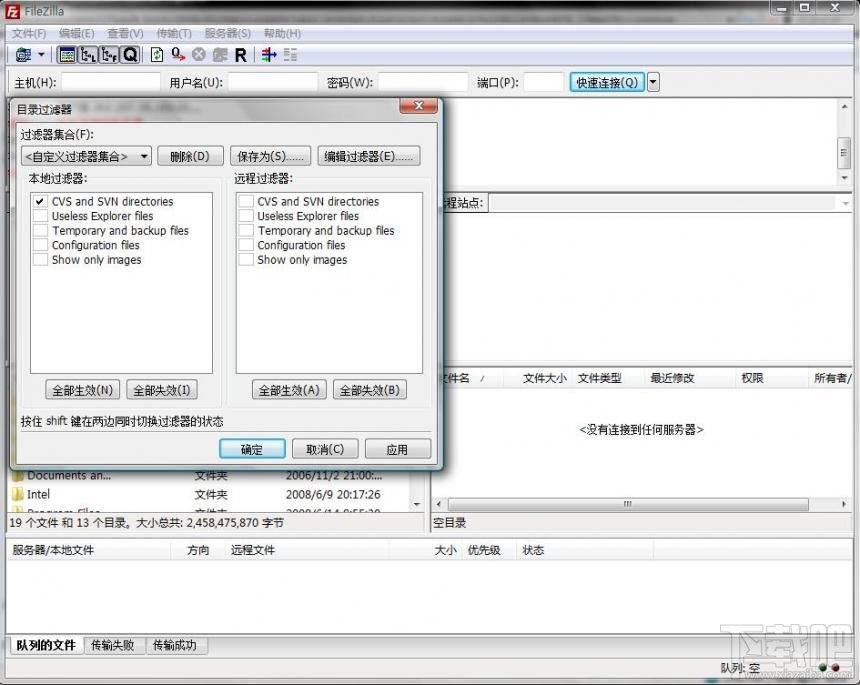Click the 保存为(S) button

(x=270, y=156)
